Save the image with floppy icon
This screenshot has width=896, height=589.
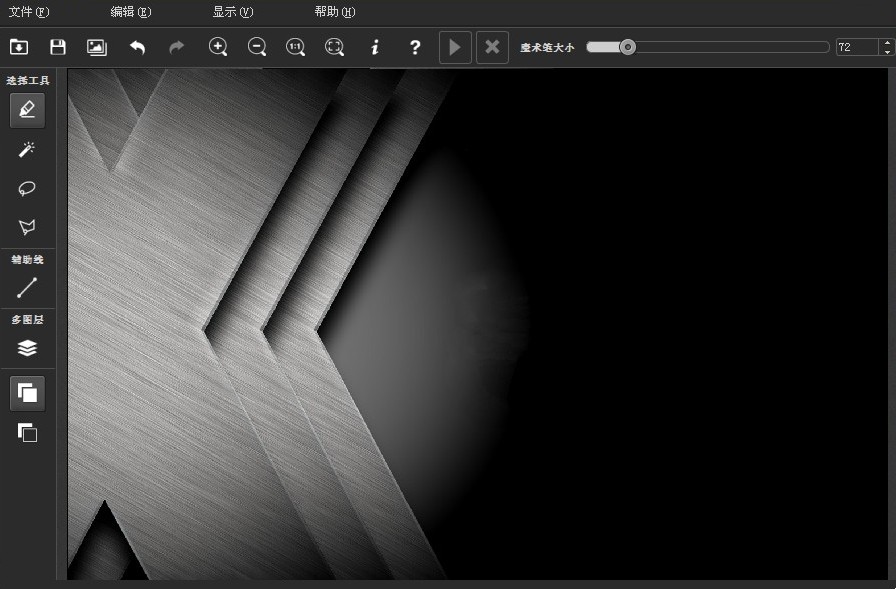(58, 47)
